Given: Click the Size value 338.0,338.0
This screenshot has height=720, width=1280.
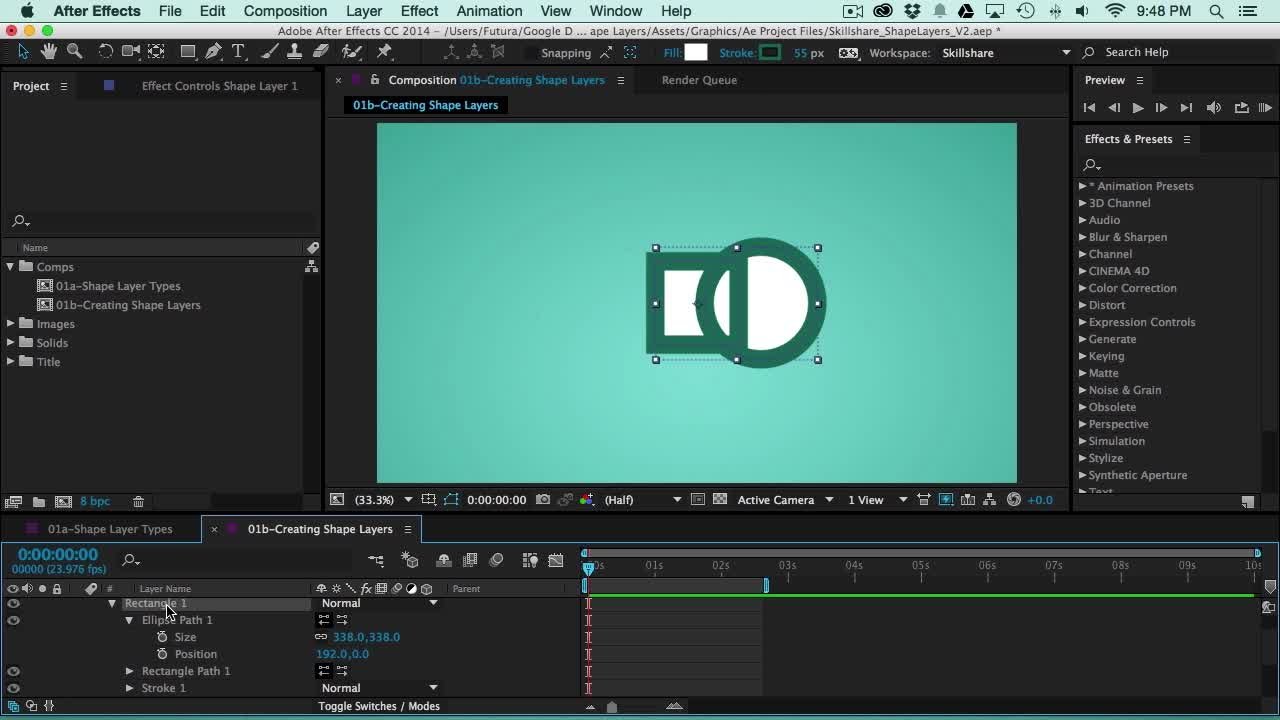Looking at the screenshot, I should [366, 637].
